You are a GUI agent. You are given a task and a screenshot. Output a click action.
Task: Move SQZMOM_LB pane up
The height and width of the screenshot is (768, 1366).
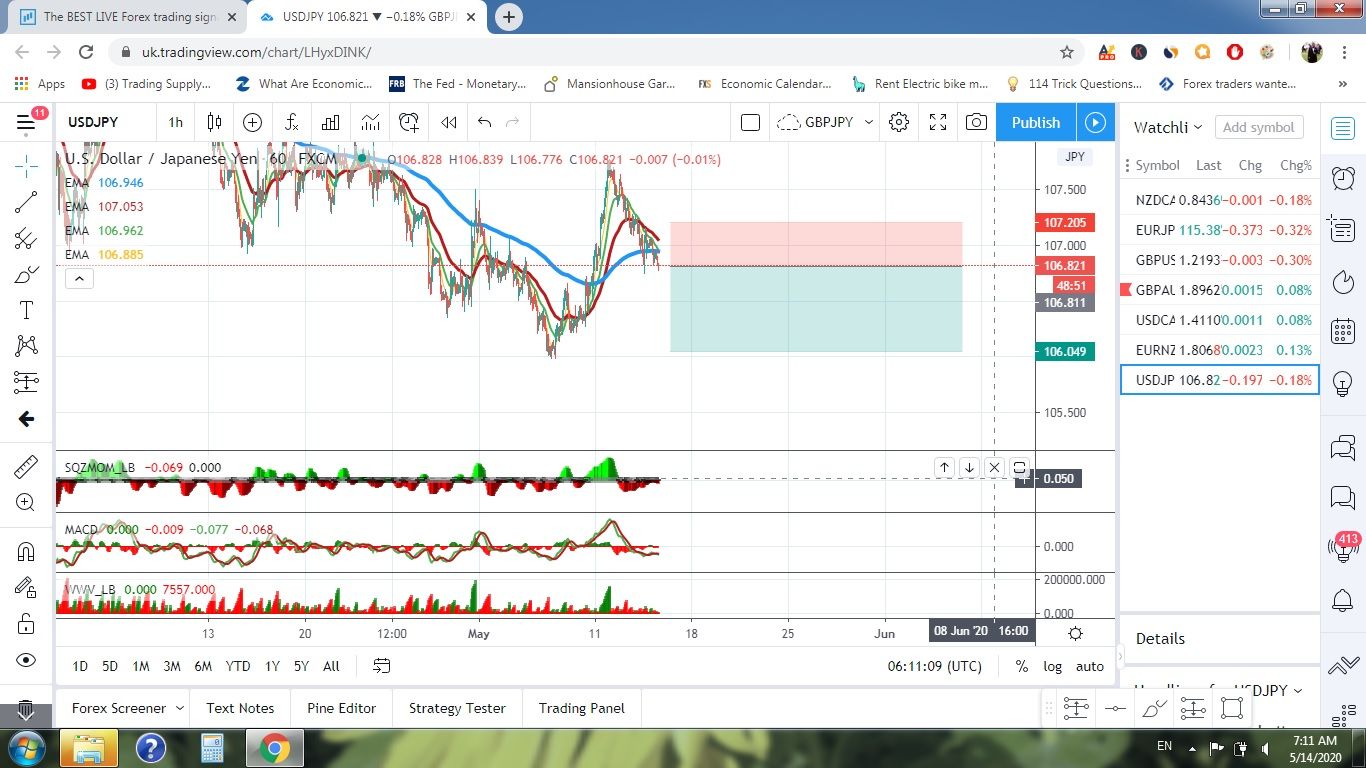tap(944, 467)
